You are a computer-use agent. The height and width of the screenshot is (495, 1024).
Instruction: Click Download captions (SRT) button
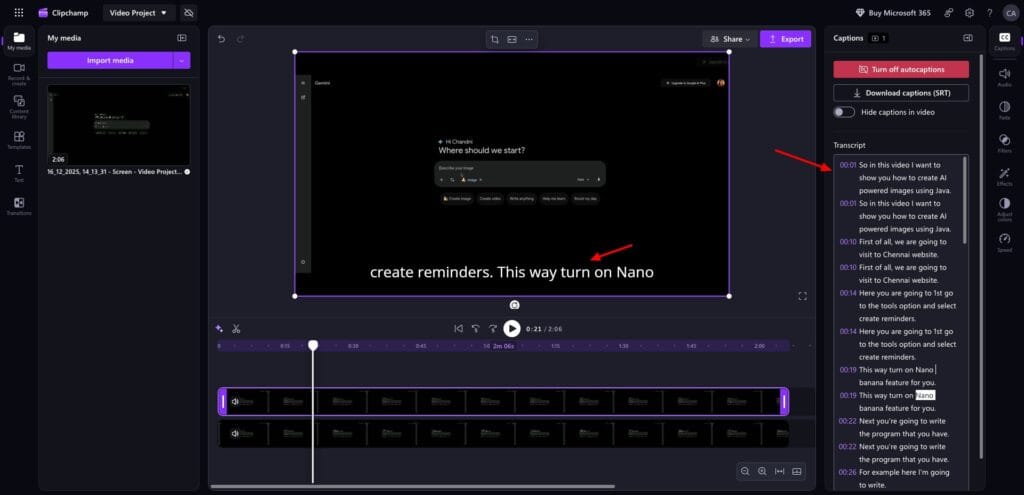coord(900,93)
